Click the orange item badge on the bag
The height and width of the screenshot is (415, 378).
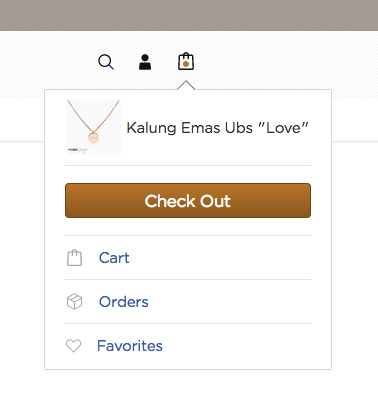186,64
